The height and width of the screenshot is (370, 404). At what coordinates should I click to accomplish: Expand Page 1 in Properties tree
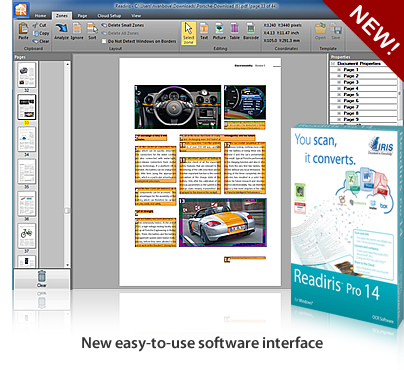pyautogui.click(x=339, y=70)
